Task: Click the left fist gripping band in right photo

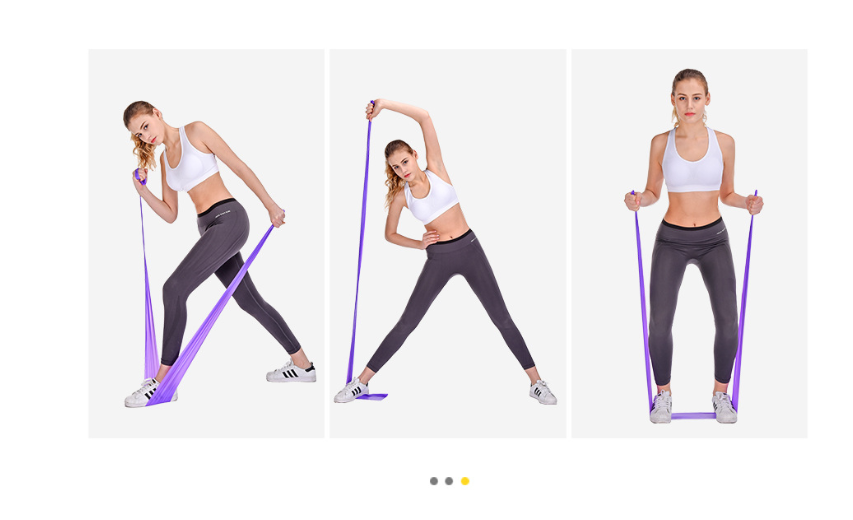Action: 632,201
